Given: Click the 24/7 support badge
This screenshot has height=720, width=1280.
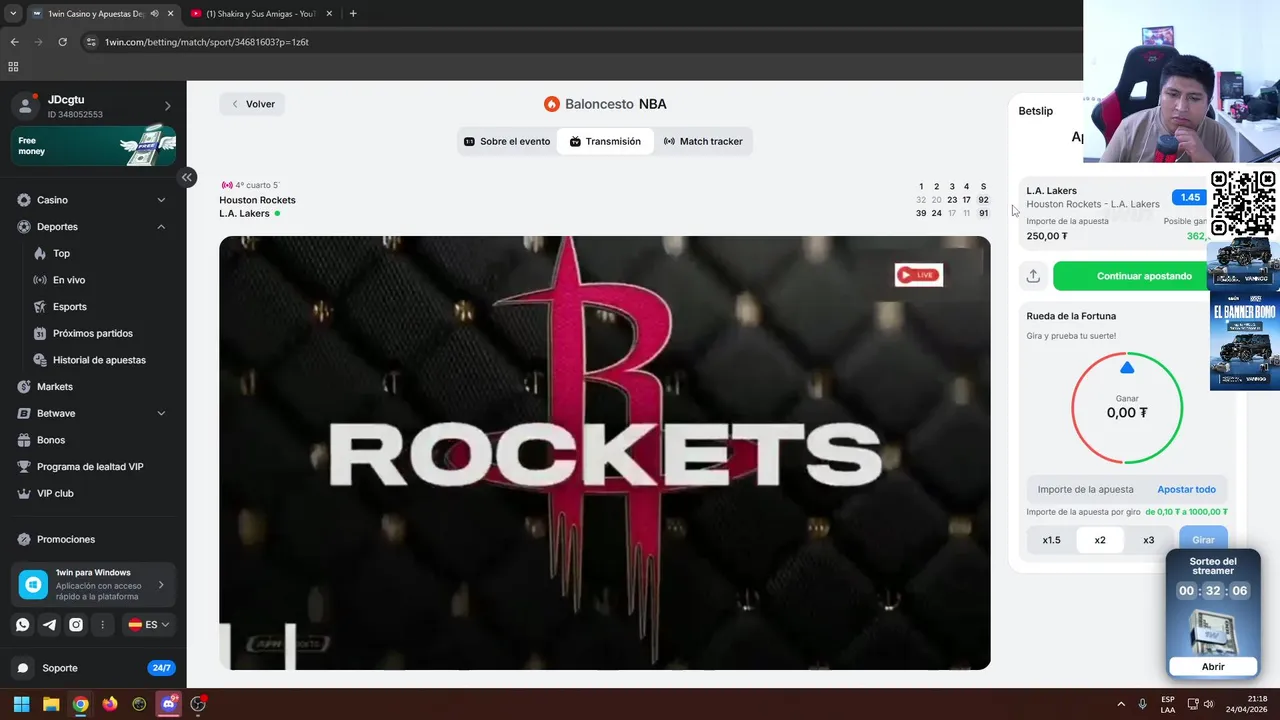Looking at the screenshot, I should click(160, 668).
